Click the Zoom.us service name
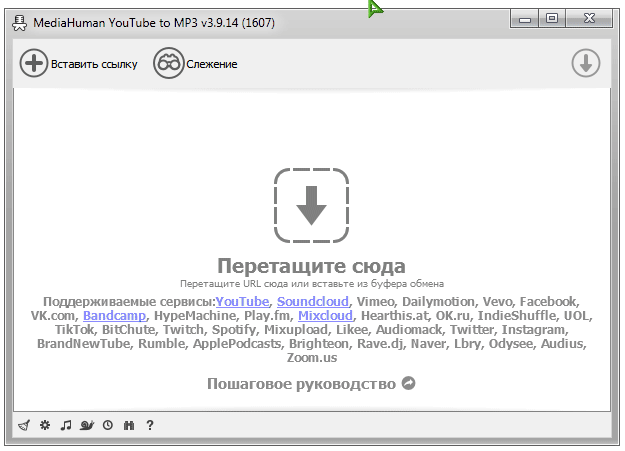 click(x=312, y=357)
